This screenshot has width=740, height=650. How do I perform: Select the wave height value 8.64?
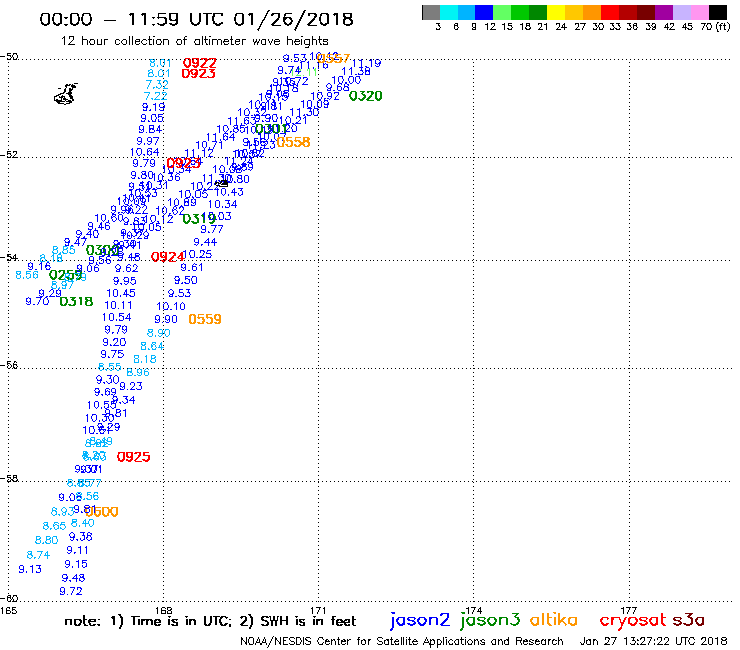152,346
